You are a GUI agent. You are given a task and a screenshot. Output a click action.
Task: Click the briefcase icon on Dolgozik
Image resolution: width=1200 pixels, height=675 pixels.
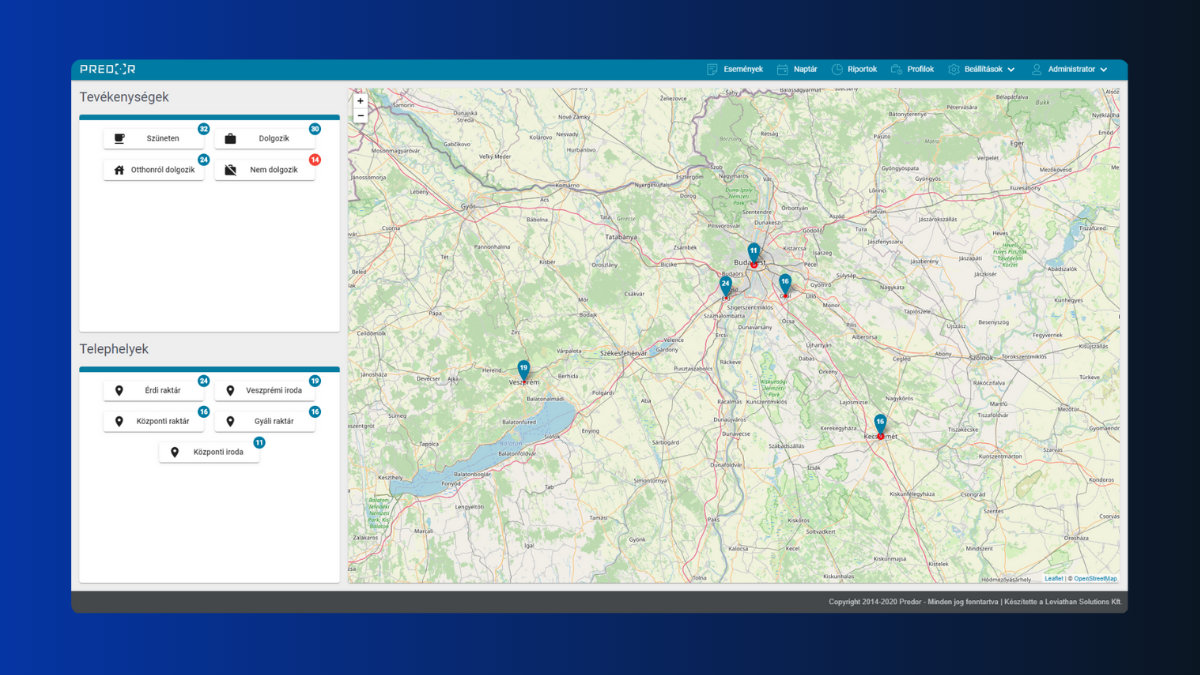click(x=230, y=139)
